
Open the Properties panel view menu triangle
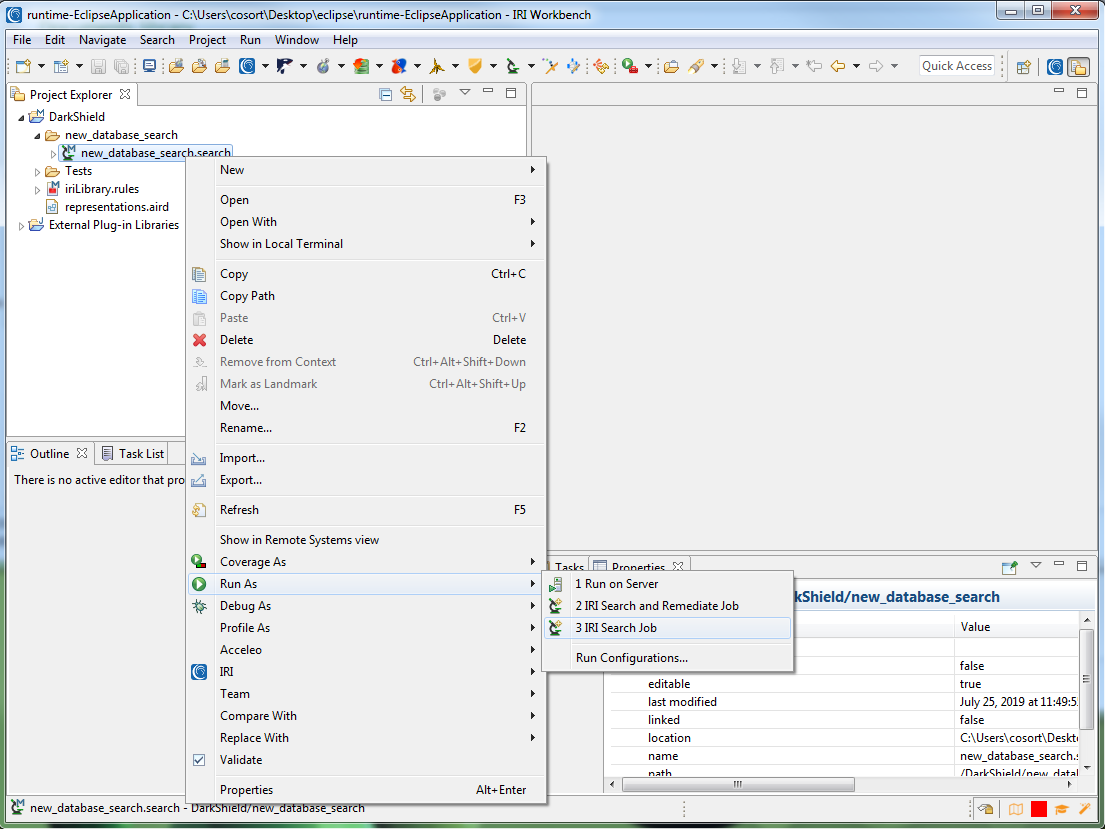[x=1035, y=565]
